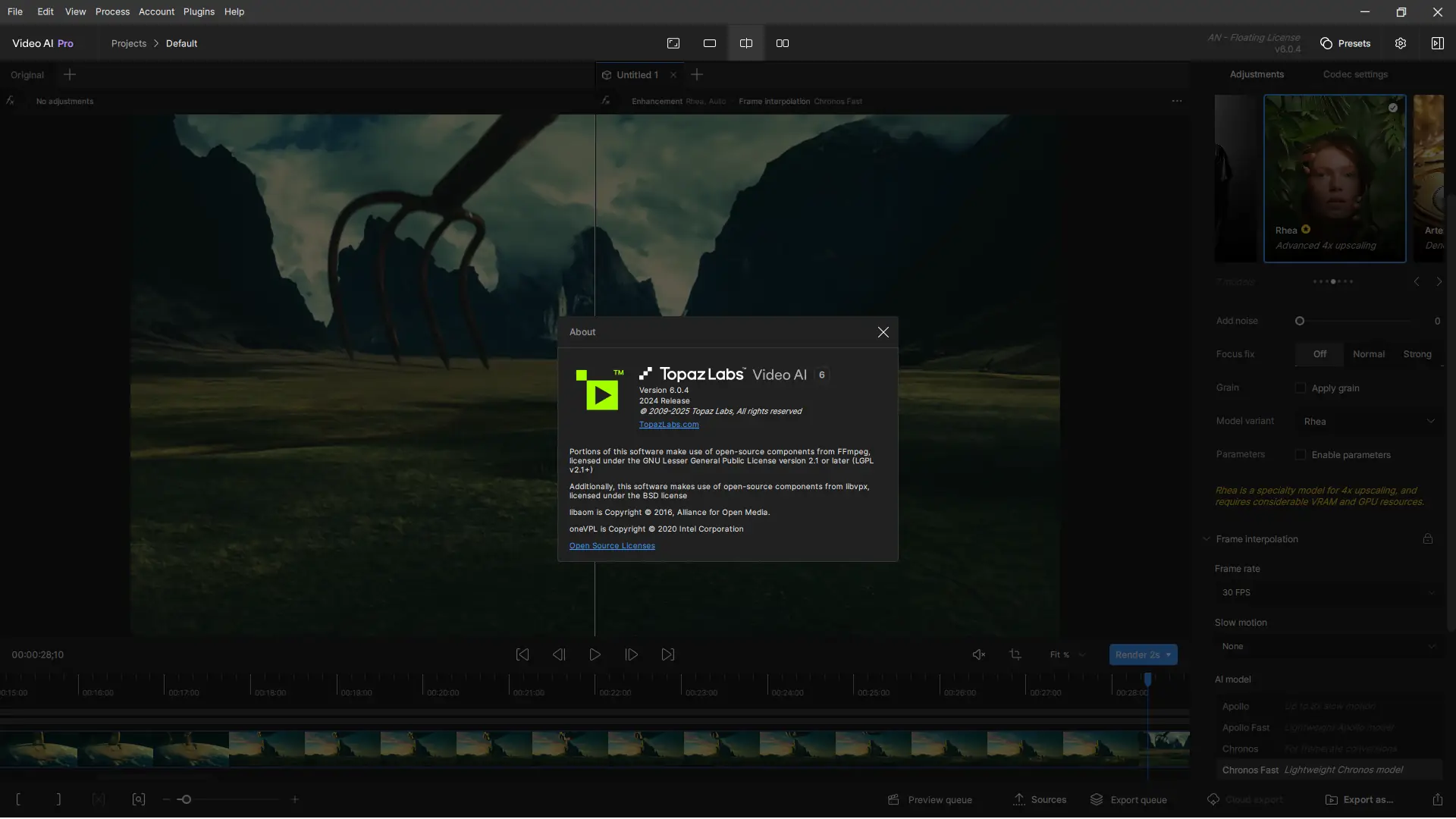This screenshot has height=819, width=1456.
Task: Toggle the right sidebar panel icon
Action: point(1437,43)
